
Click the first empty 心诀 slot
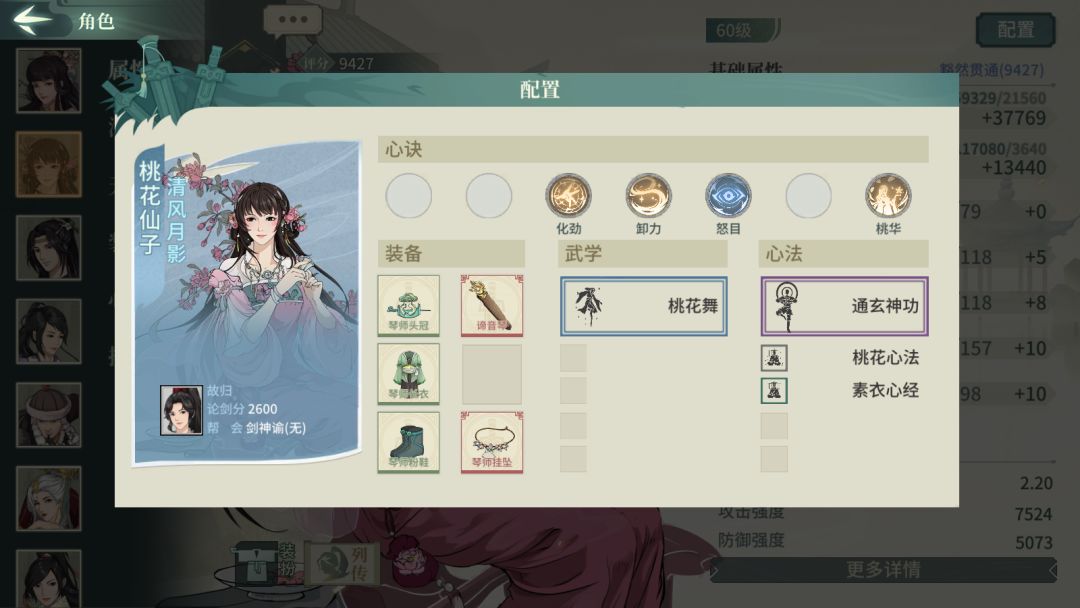tap(408, 196)
